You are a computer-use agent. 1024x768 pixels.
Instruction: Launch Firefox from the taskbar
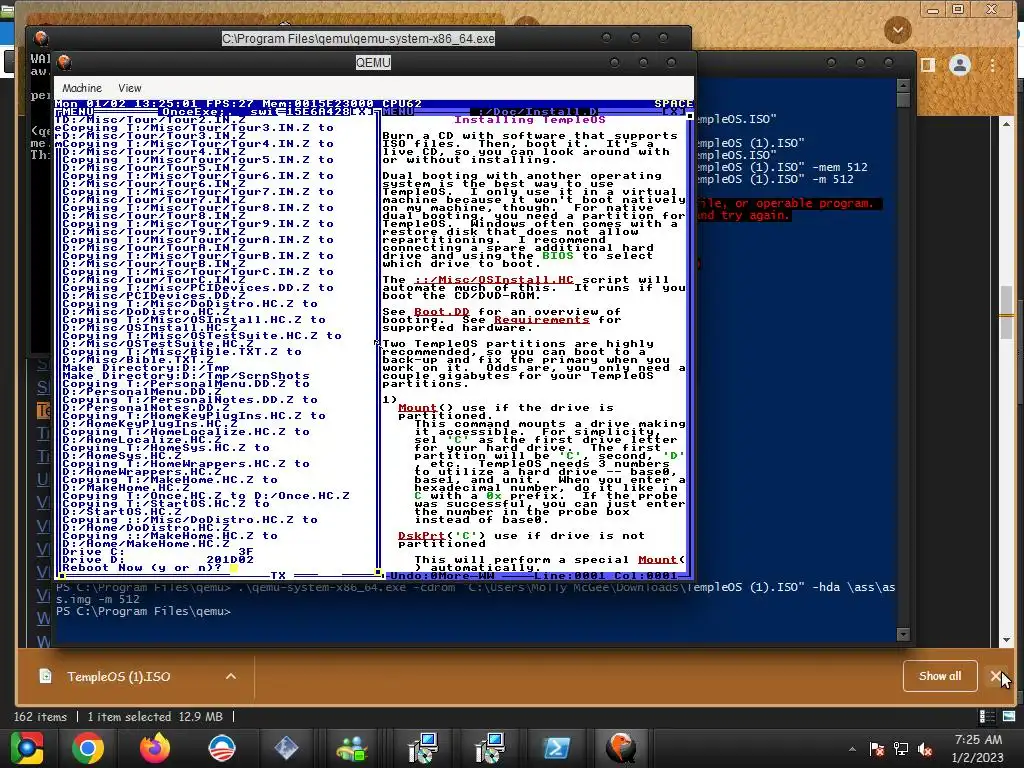tap(155, 748)
